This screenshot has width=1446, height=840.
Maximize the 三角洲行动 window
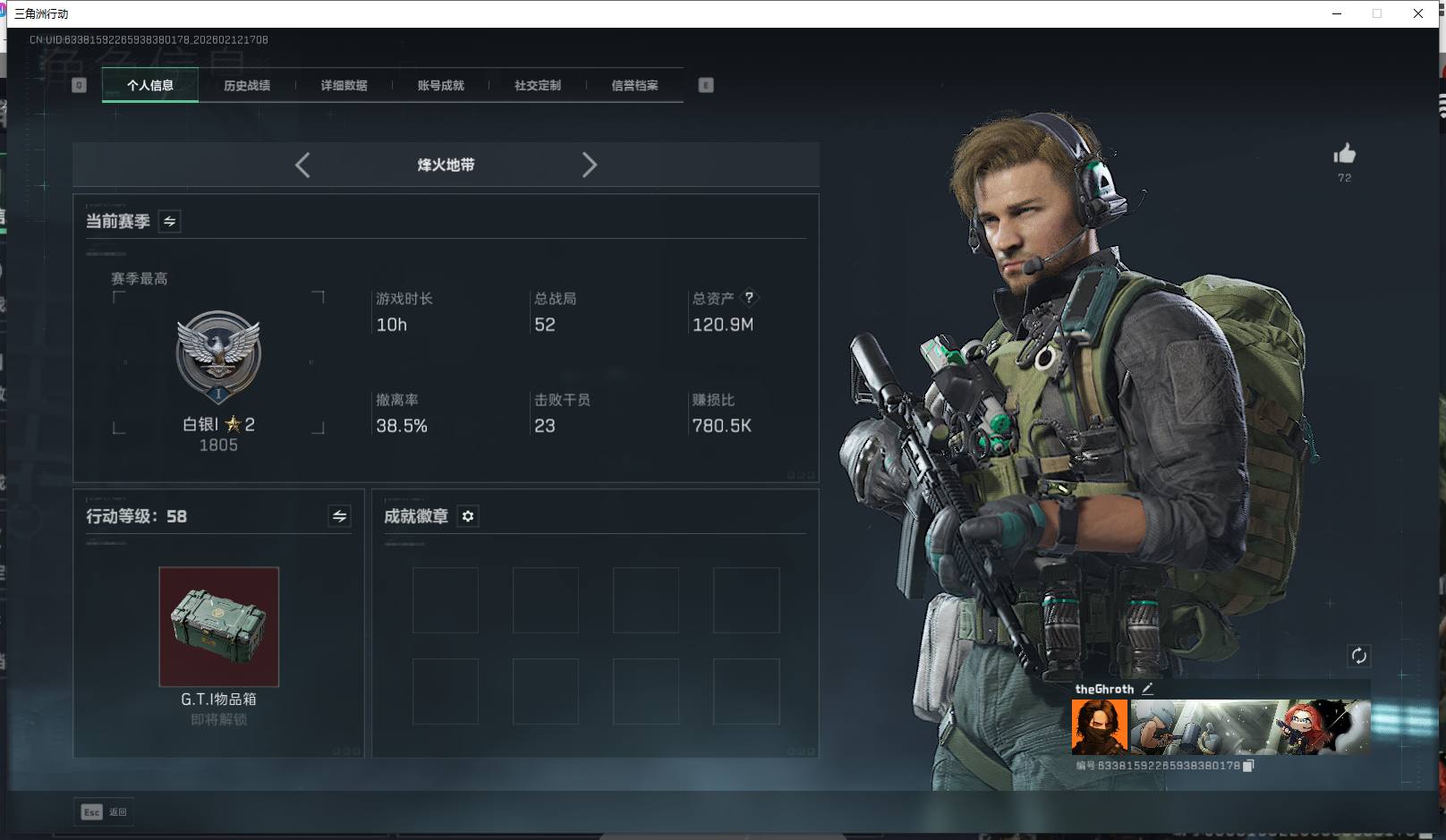tap(1377, 13)
